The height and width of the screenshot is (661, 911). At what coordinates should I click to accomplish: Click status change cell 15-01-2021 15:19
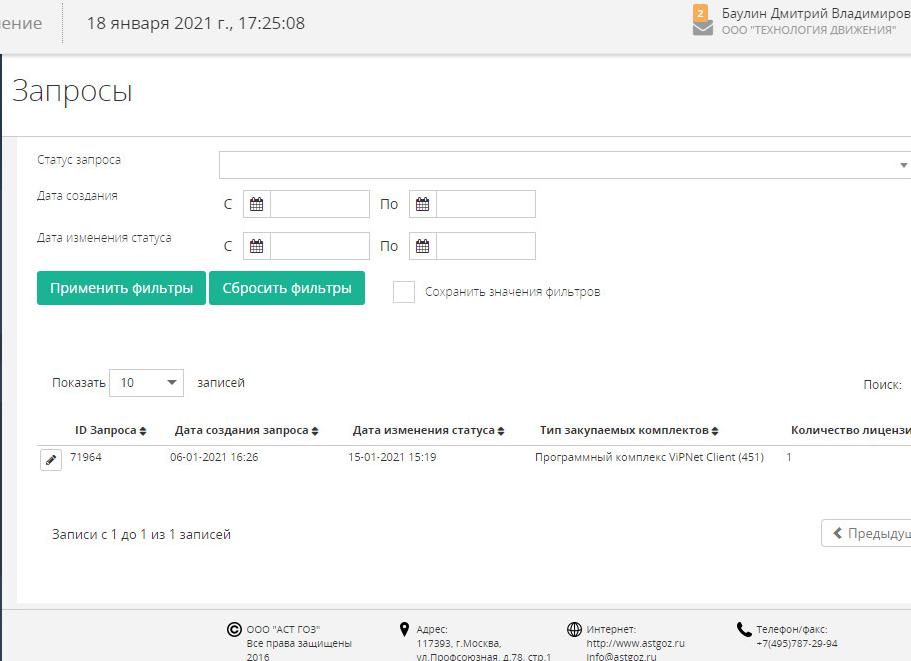392,457
